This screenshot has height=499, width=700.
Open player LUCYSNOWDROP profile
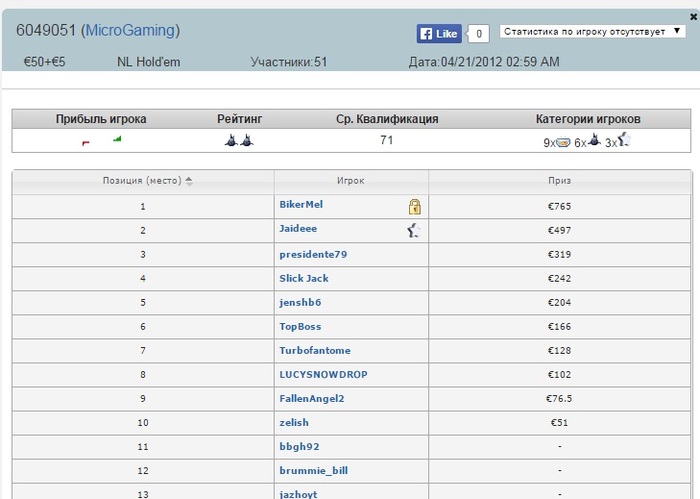[318, 375]
